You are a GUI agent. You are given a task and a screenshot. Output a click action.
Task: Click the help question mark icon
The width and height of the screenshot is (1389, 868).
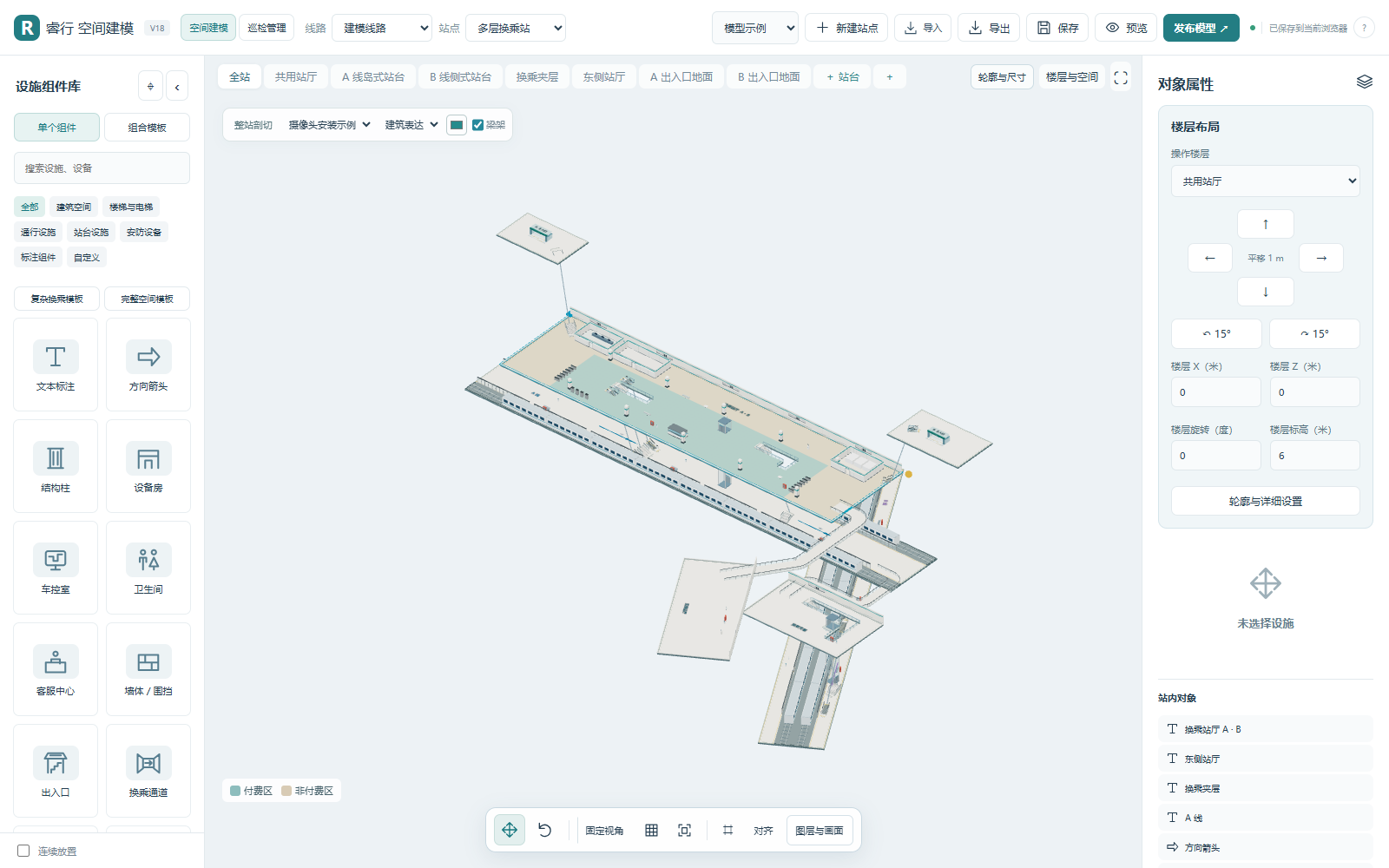click(x=1364, y=28)
